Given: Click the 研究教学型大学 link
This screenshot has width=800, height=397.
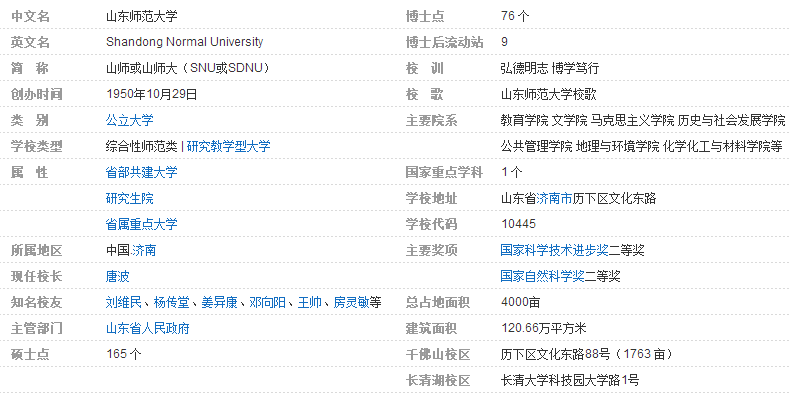Looking at the screenshot, I should (229, 146).
